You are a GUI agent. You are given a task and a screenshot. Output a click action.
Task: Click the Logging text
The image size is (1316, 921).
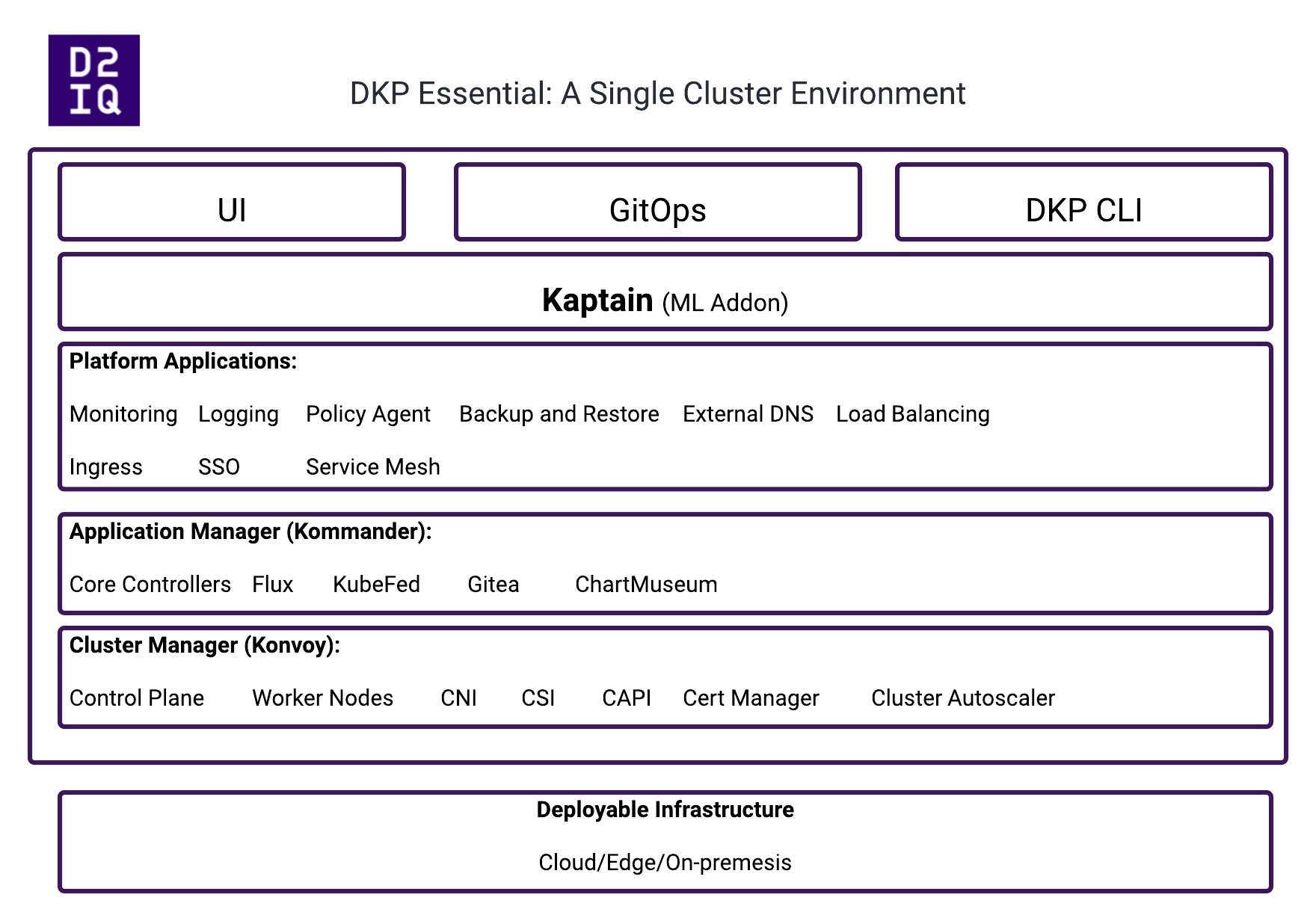[x=239, y=414]
